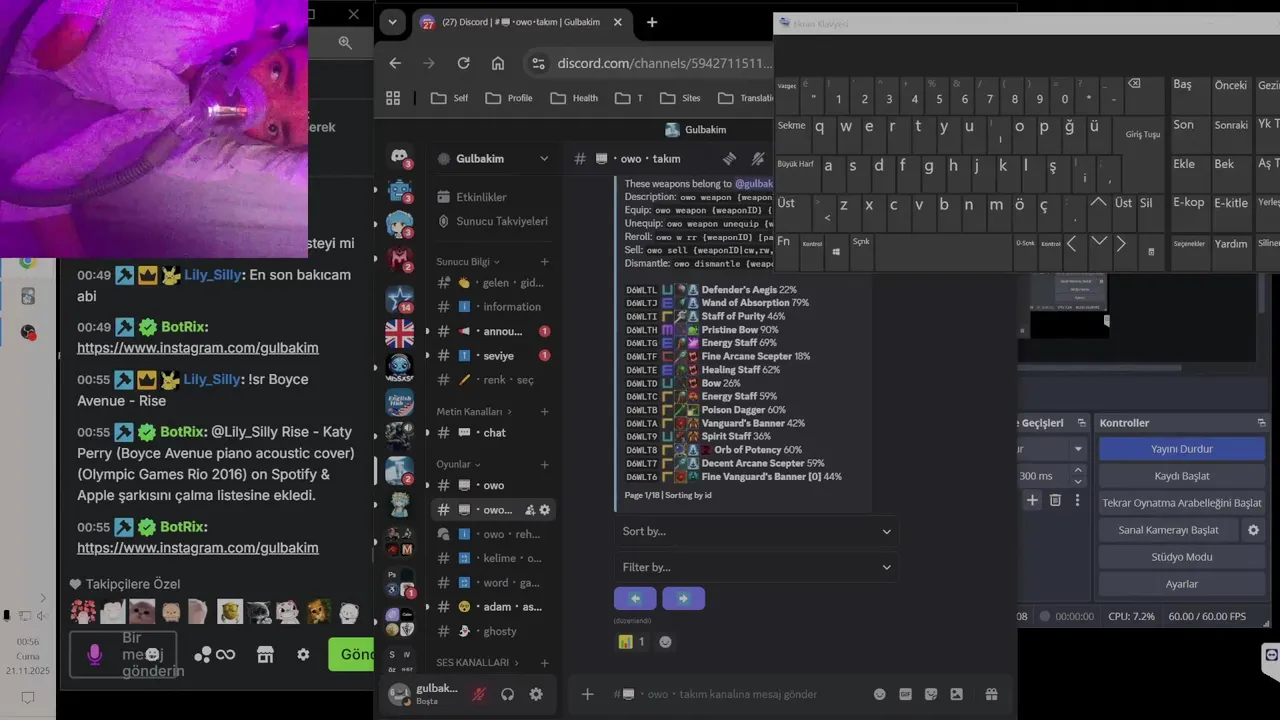Open the Health bookmarks folder
Image resolution: width=1280 pixels, height=720 pixels.
click(574, 98)
